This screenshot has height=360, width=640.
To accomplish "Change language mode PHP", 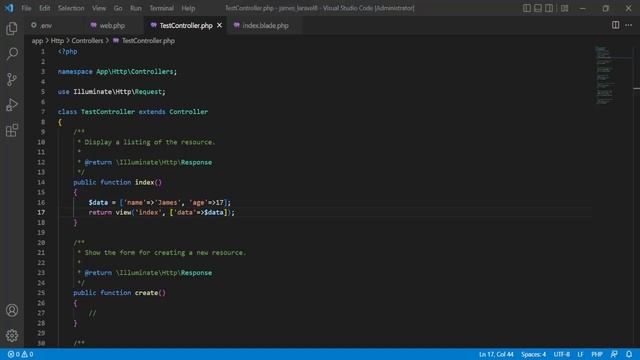I will tap(597, 354).
